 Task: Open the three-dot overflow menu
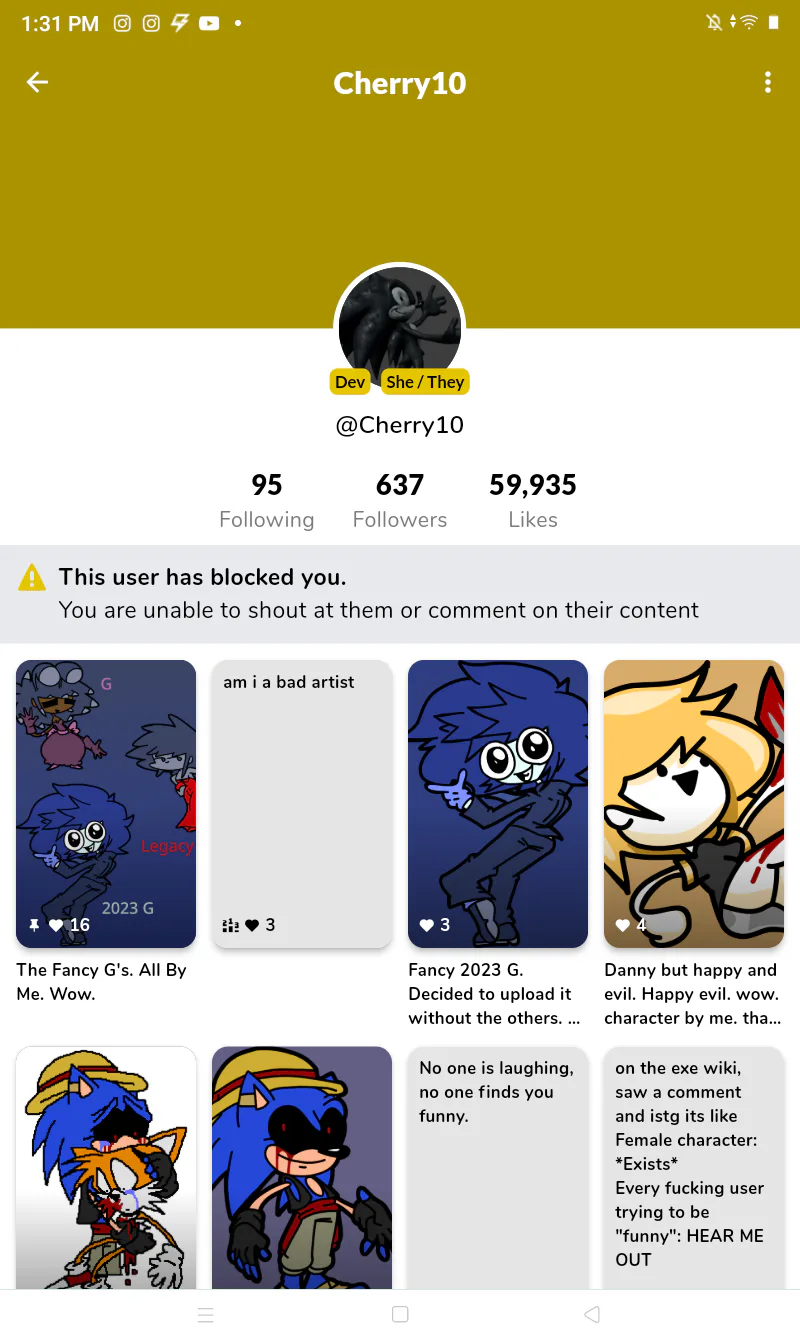(768, 83)
